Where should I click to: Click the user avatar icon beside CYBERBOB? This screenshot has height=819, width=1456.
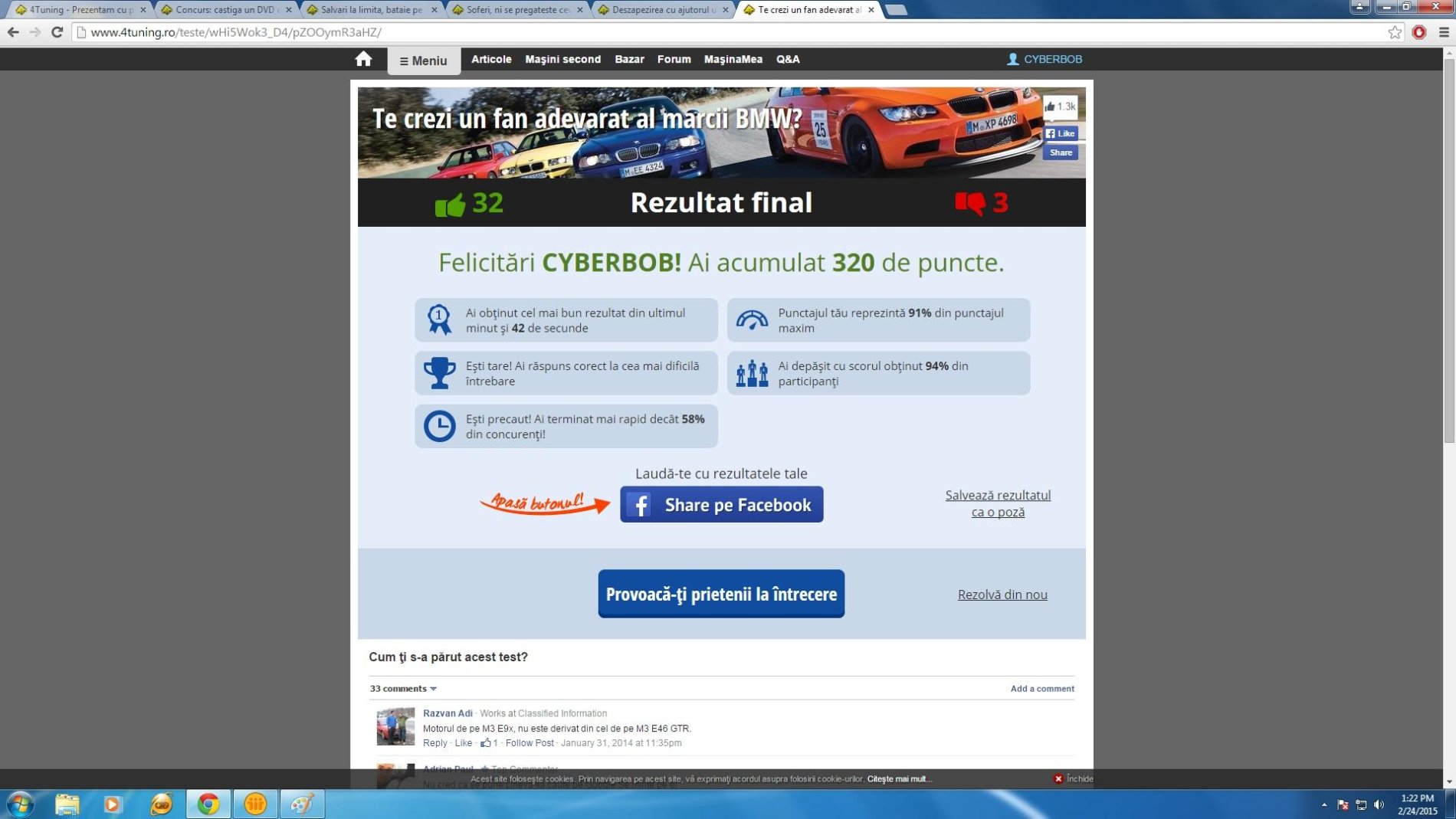pyautogui.click(x=1013, y=59)
